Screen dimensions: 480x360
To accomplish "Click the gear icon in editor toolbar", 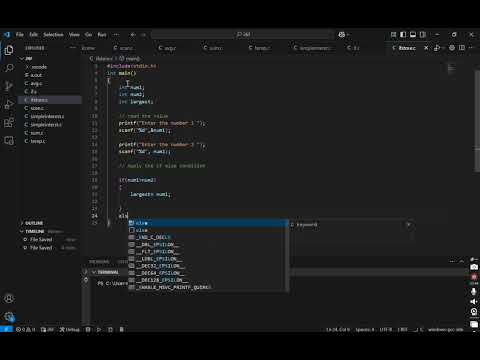I will pyautogui.click(x=452, y=48).
